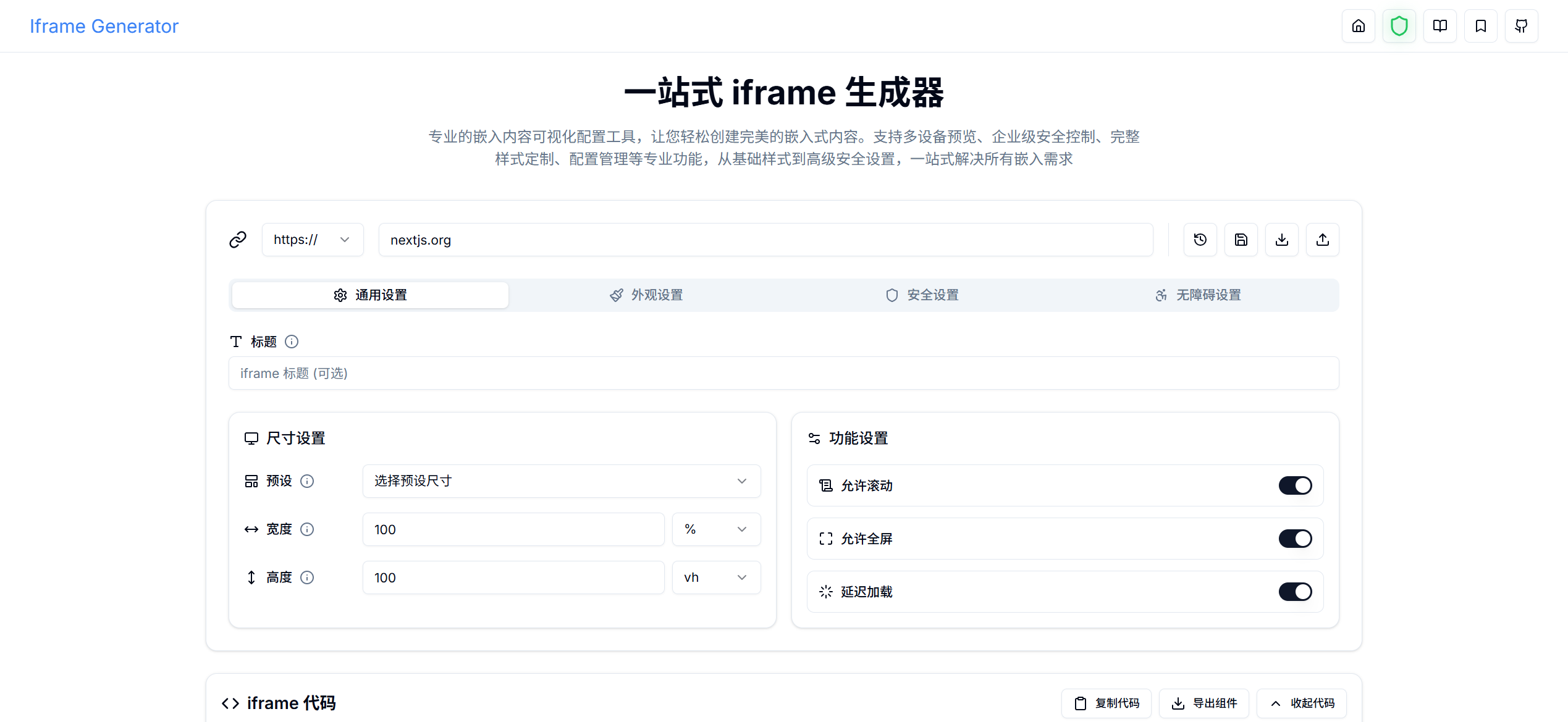Click the T text icon beside 标题
This screenshot has width=1568, height=722.
click(236, 342)
